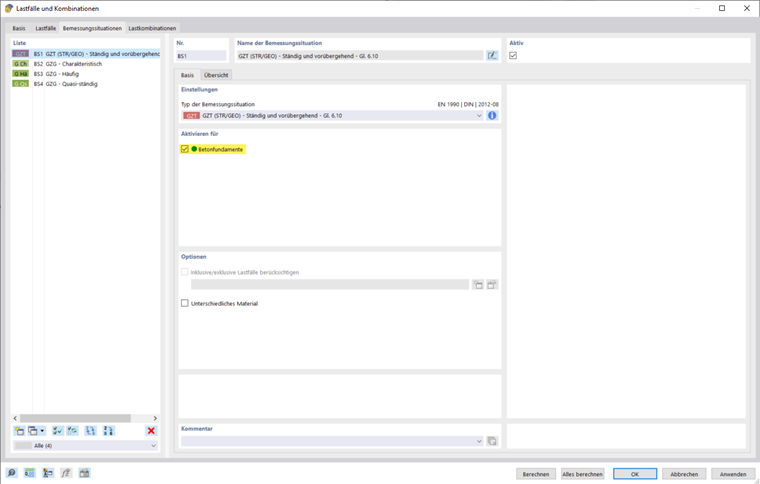Open the Übersicht sub-tab
Viewport: 760px width, 484px height.
point(216,75)
